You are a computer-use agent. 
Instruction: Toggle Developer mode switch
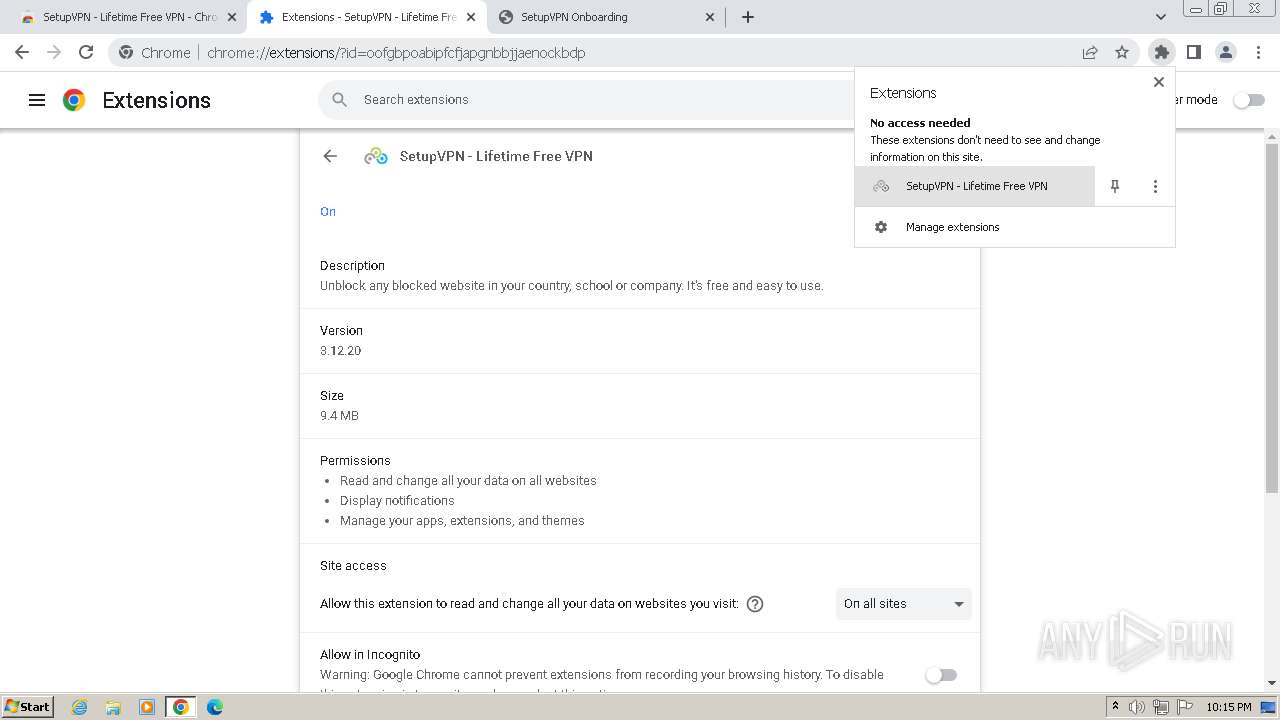click(1248, 100)
